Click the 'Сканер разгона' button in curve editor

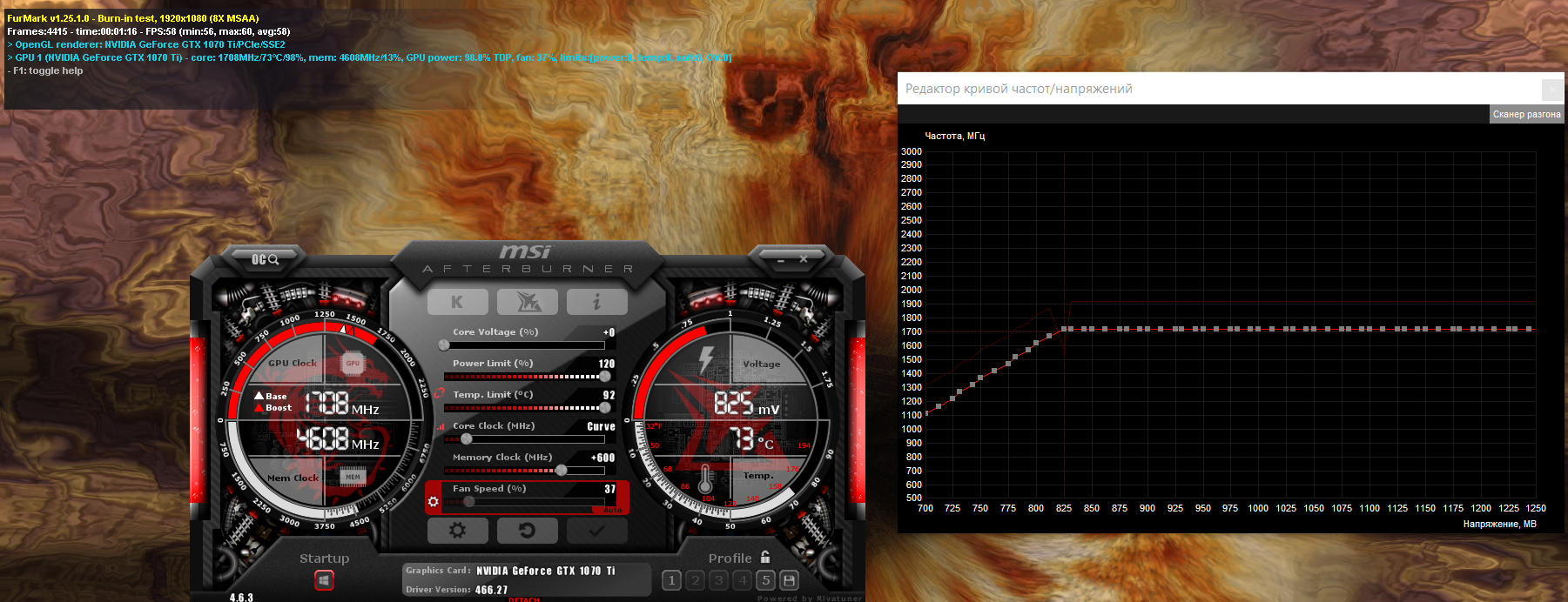[x=1527, y=114]
